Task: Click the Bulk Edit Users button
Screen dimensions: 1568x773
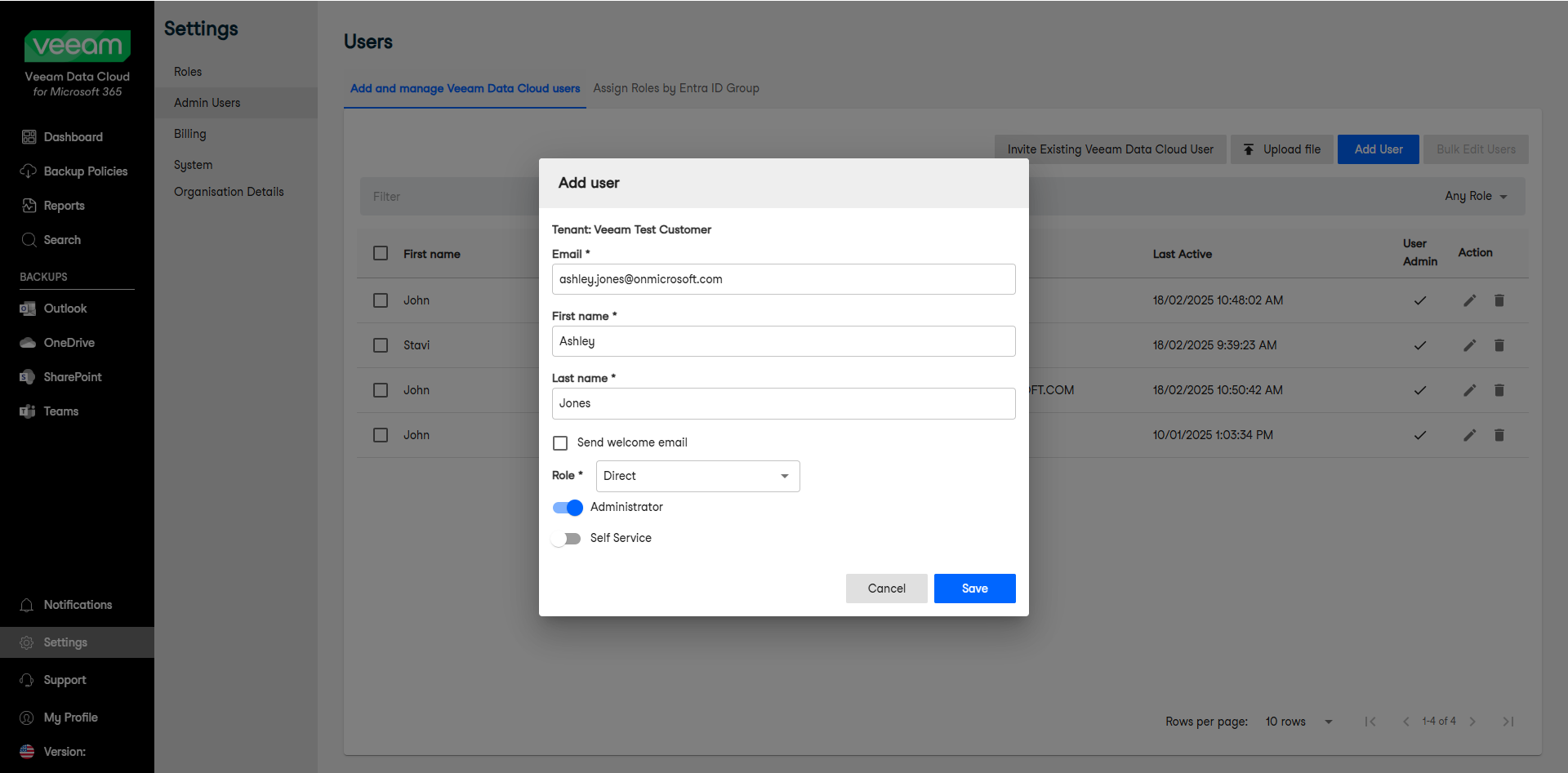Action: 1476,149
